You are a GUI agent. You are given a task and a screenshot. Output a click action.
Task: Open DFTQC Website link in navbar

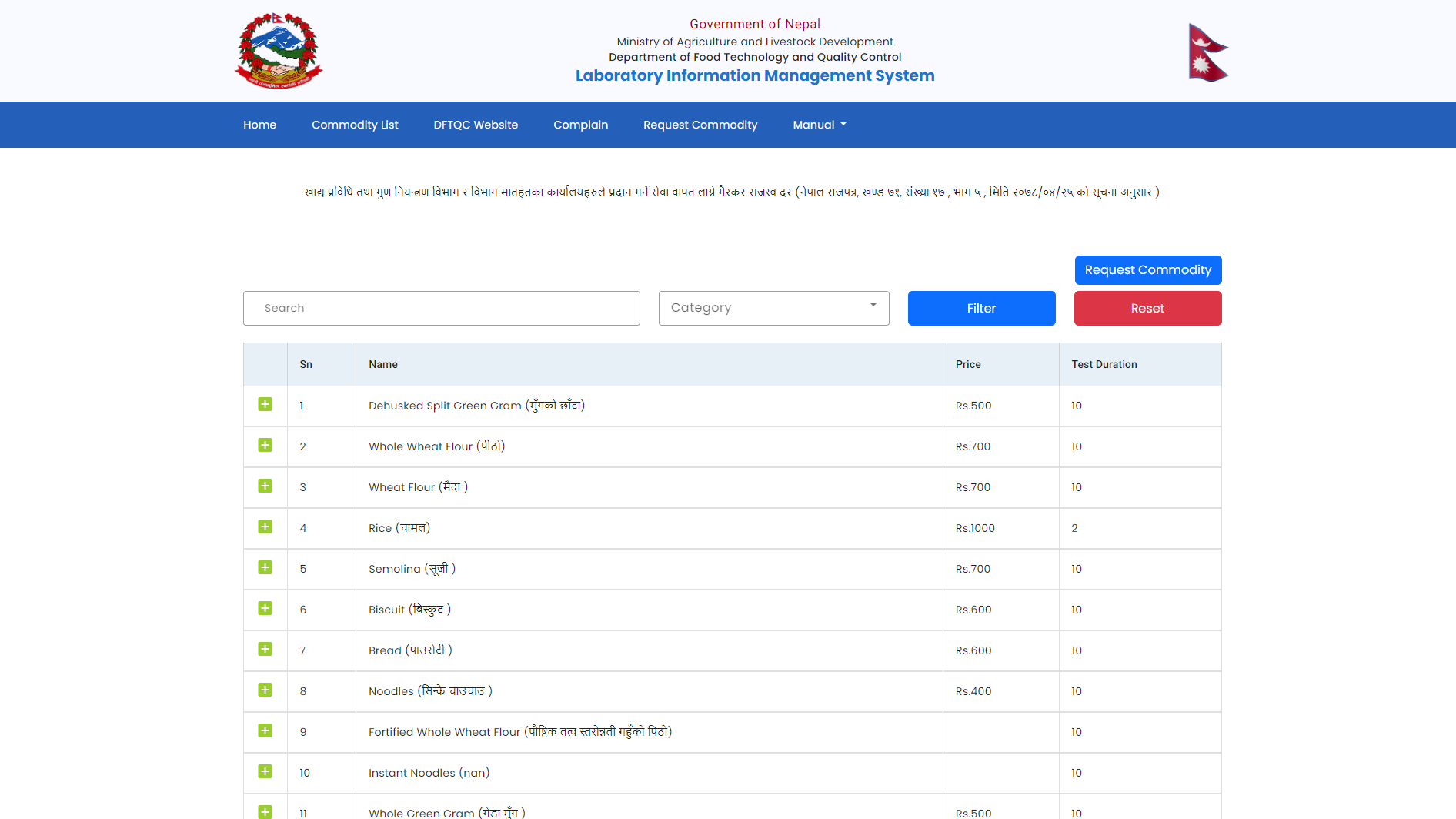point(476,125)
